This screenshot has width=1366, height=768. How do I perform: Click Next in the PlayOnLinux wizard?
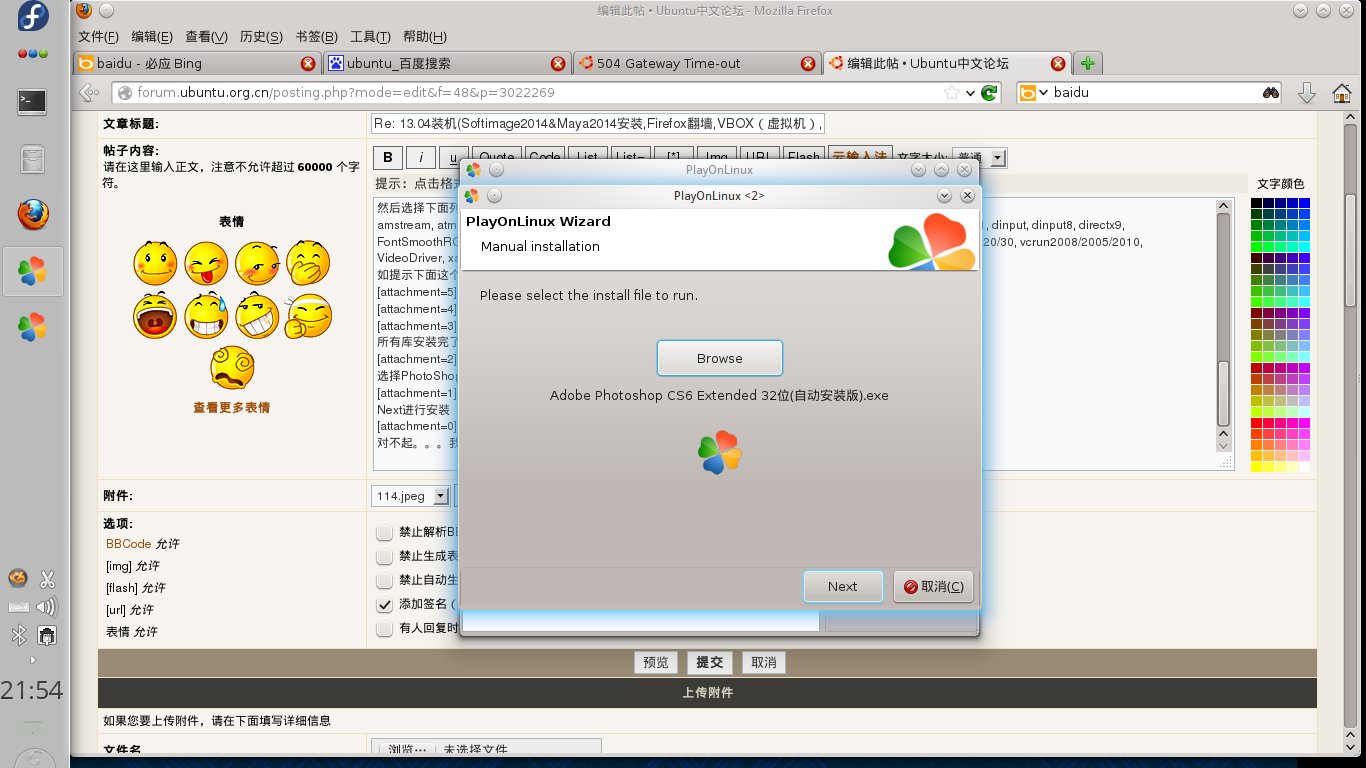pyautogui.click(x=843, y=586)
